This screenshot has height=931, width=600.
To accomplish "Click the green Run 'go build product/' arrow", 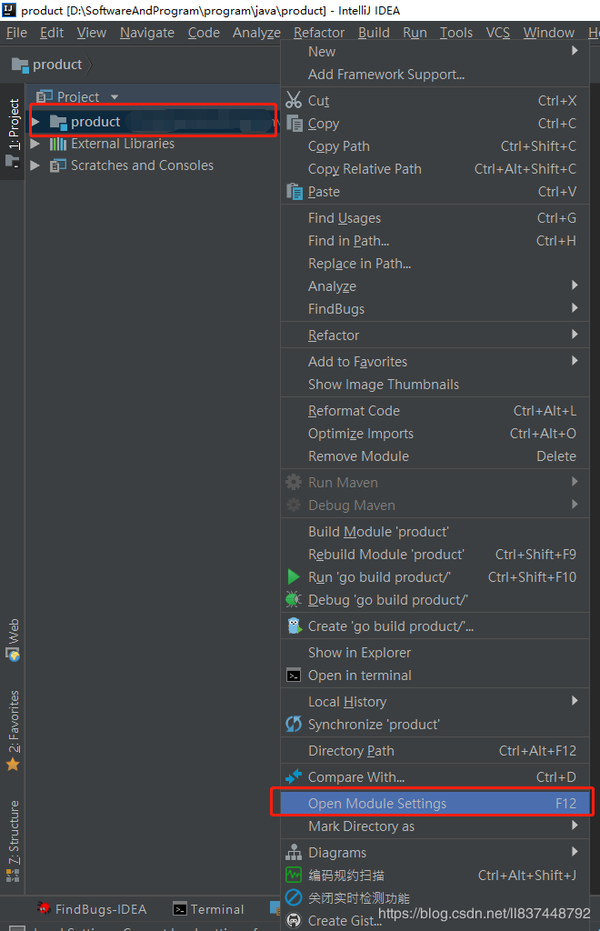I will click(294, 577).
